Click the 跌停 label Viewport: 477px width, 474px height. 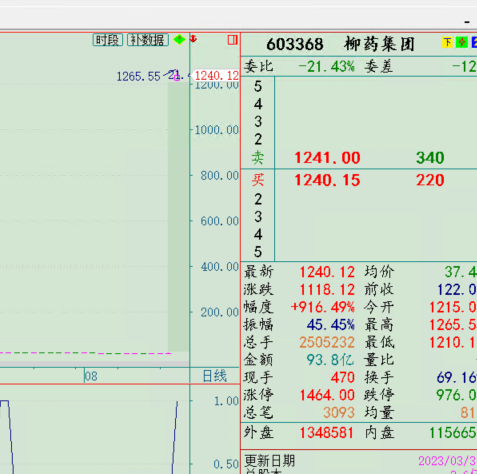(379, 395)
